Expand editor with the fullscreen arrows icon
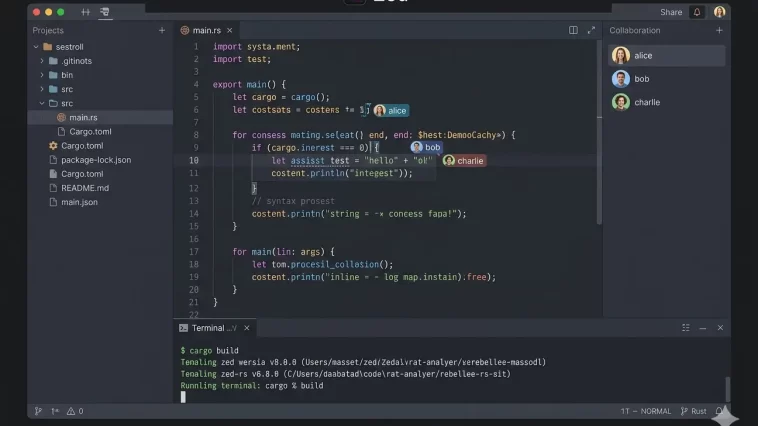758x426 pixels. (591, 30)
